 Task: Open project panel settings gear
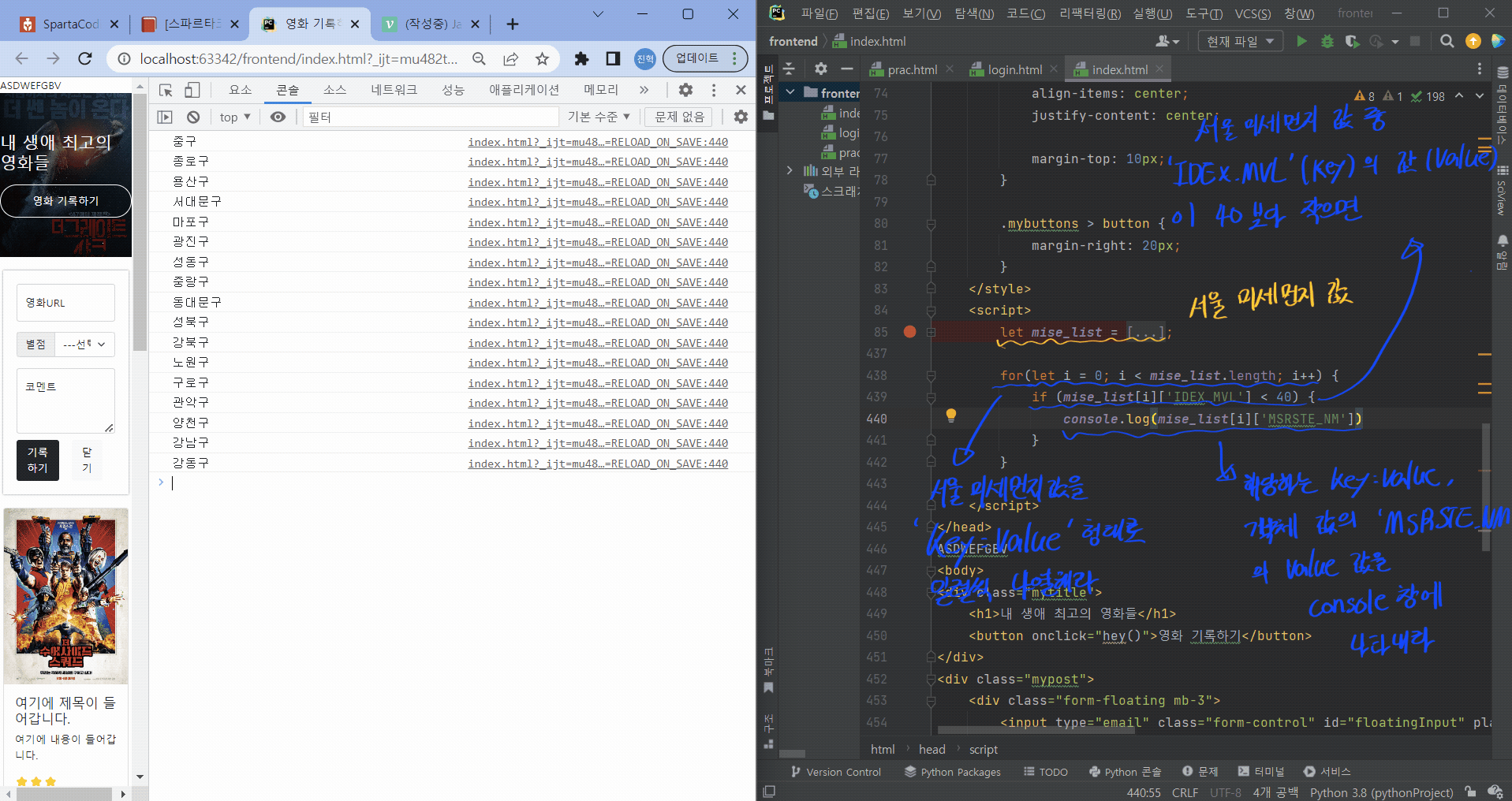click(821, 69)
